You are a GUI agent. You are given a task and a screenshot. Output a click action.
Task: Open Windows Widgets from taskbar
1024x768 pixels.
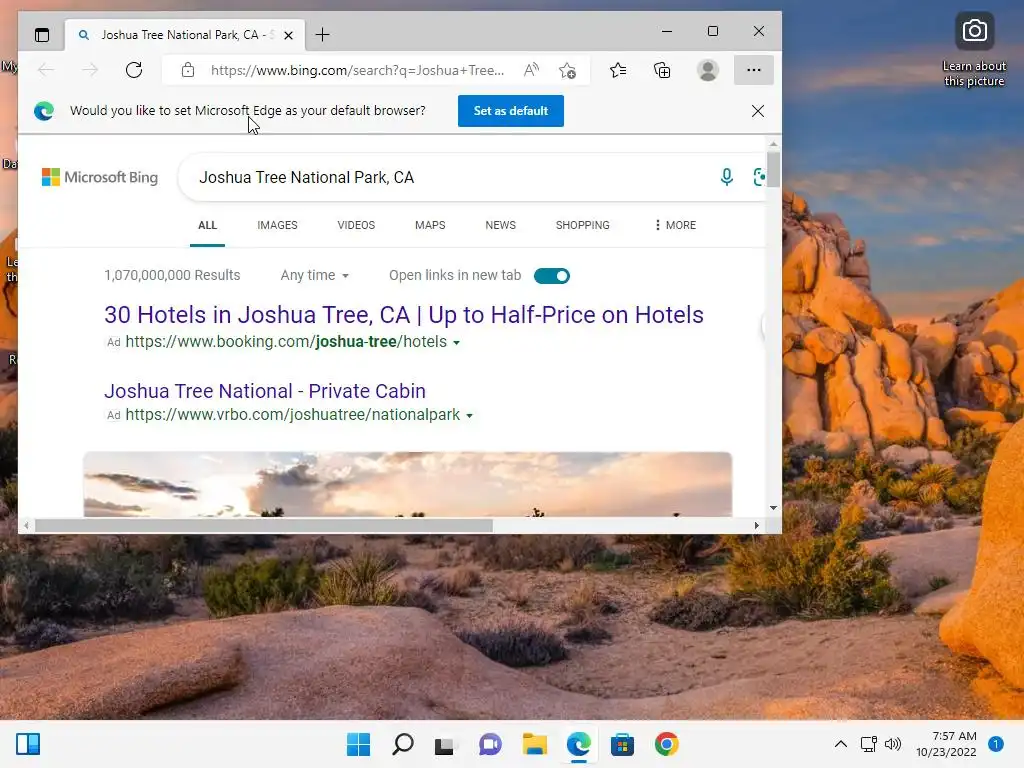point(28,744)
